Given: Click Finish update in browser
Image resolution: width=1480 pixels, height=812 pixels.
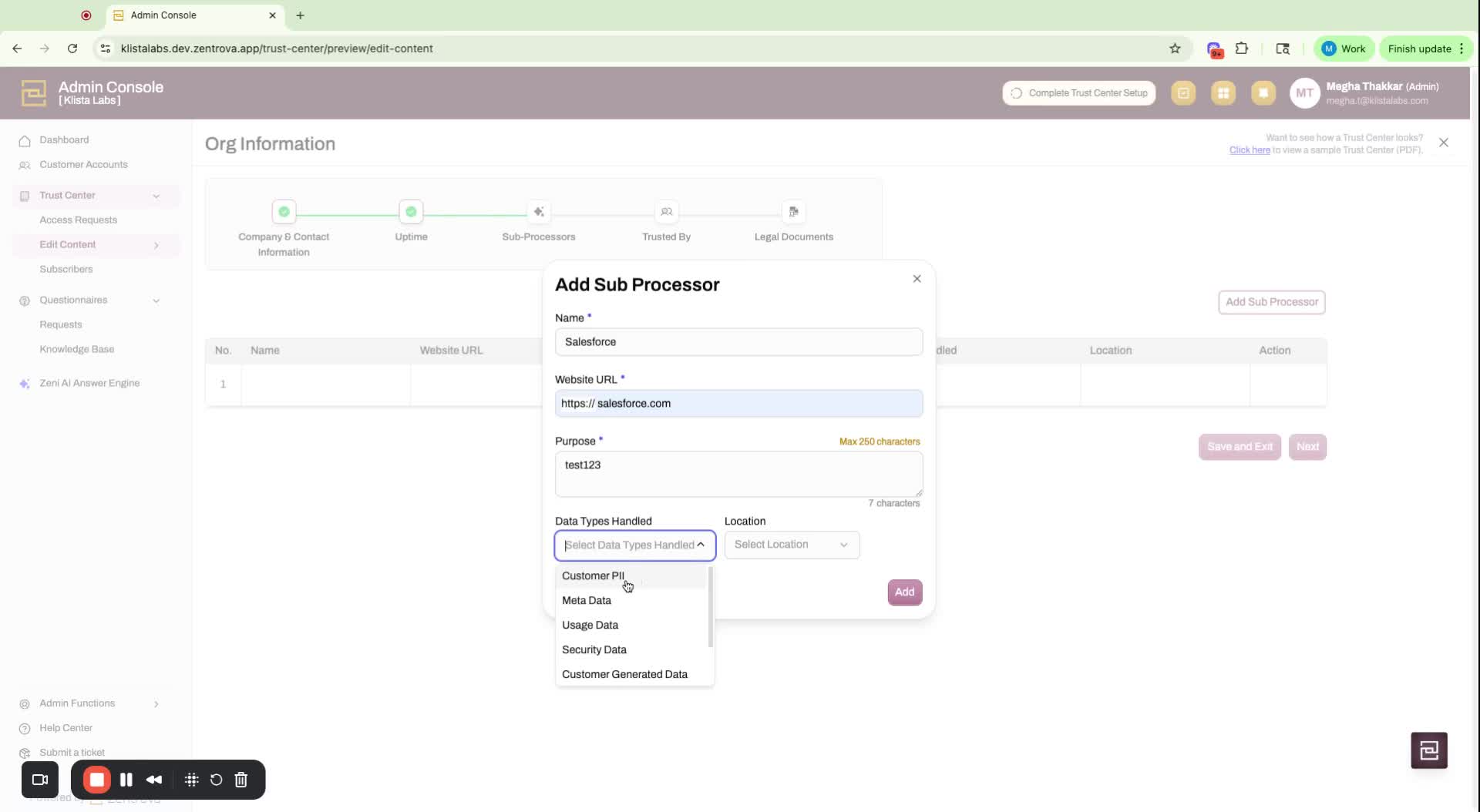Looking at the screenshot, I should point(1425,49).
